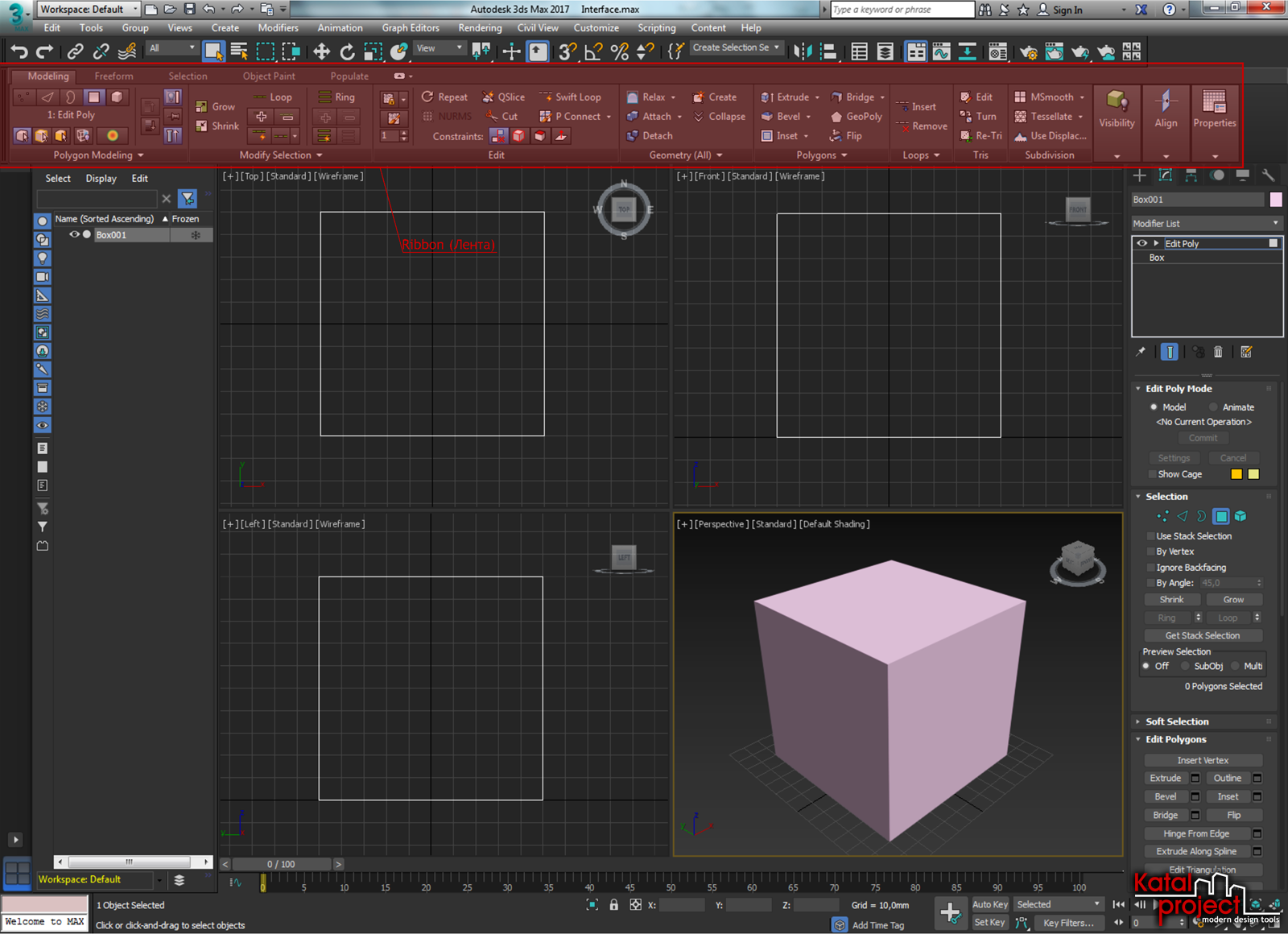Click the Undo arrow in main toolbar
The image size is (1288, 934).
pos(19,52)
